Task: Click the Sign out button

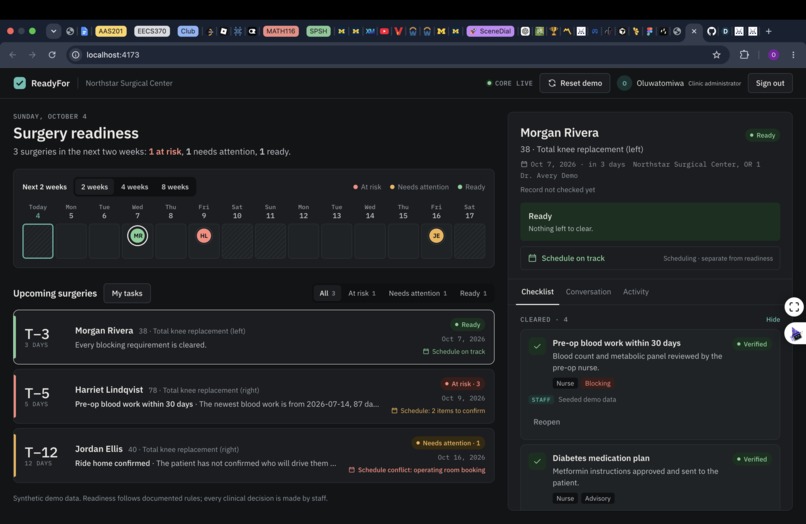Action: [770, 83]
